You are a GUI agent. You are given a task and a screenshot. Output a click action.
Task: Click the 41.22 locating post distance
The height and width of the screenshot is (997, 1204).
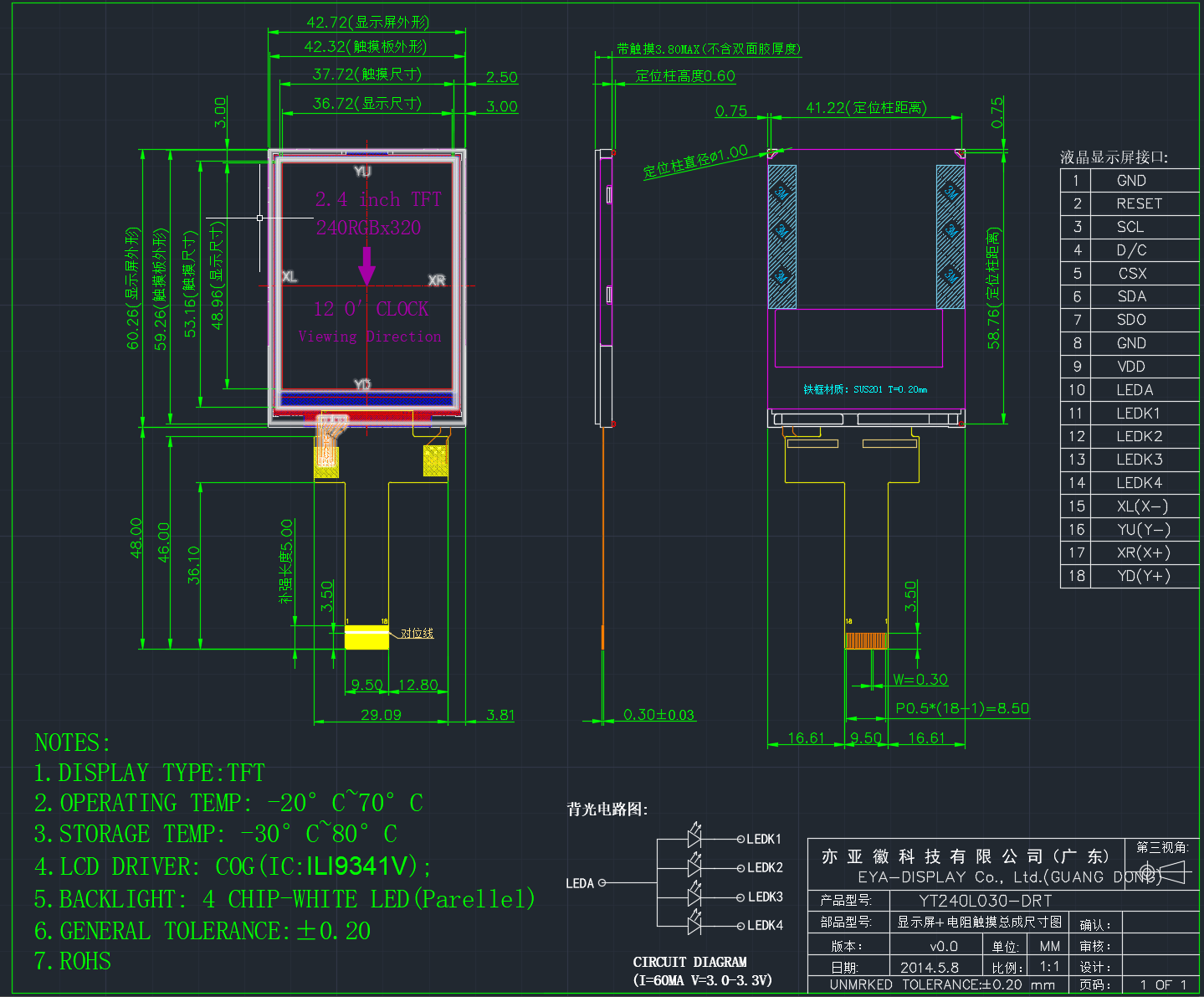click(866, 108)
